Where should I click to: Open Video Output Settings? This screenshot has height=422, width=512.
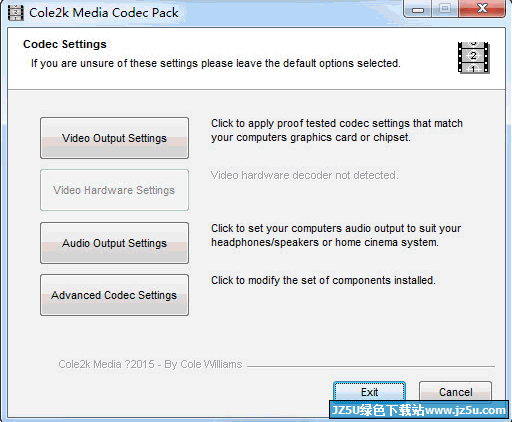tap(114, 138)
